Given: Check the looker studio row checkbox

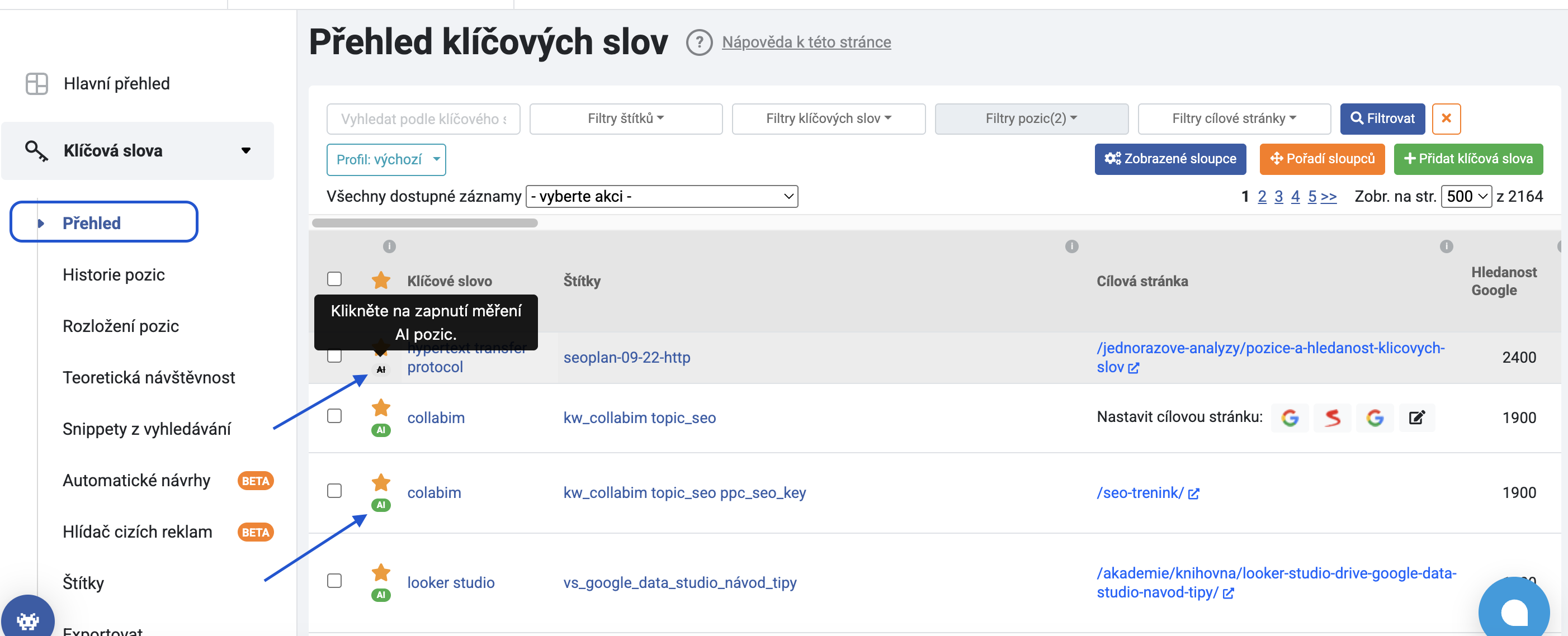Looking at the screenshot, I should [x=334, y=581].
